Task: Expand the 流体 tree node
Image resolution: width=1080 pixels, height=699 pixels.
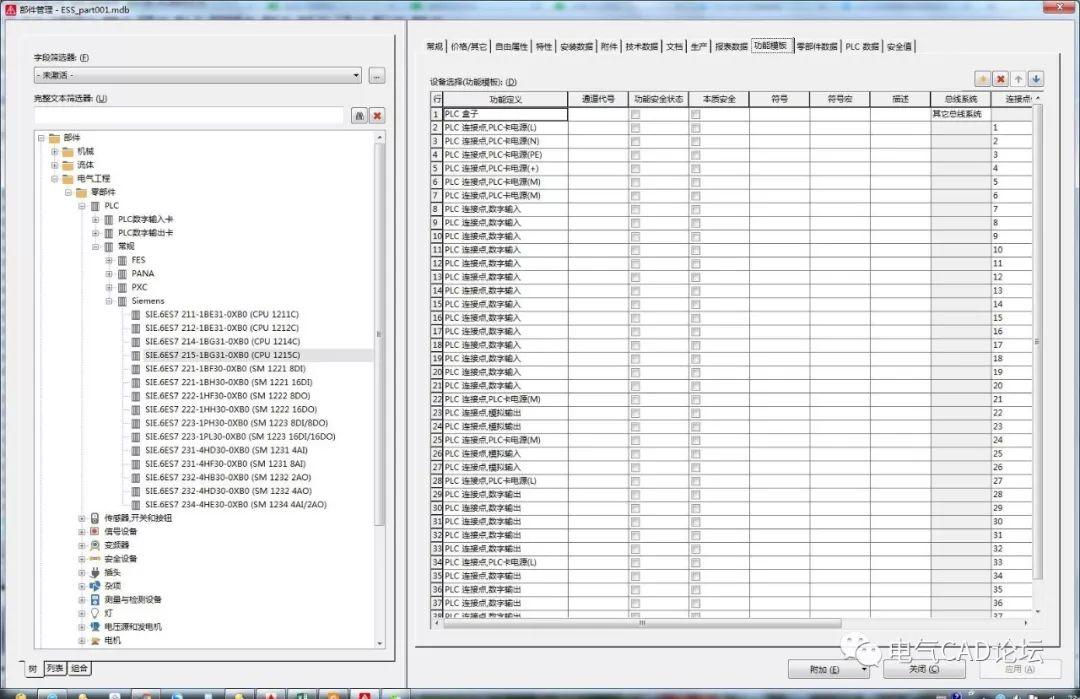Action: 54,165
